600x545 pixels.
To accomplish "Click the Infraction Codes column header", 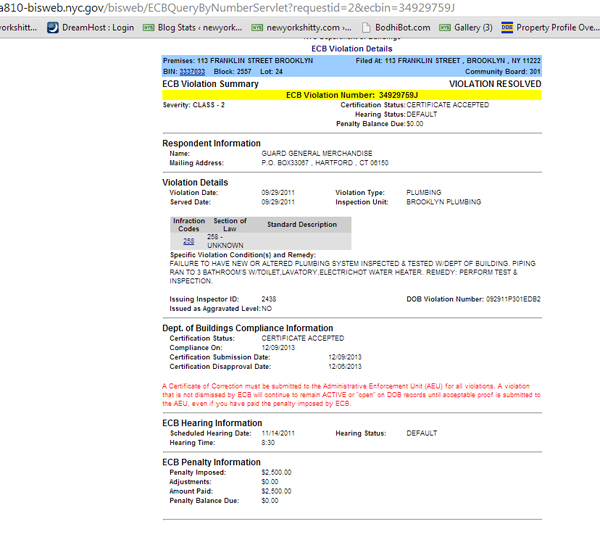I will (x=189, y=224).
